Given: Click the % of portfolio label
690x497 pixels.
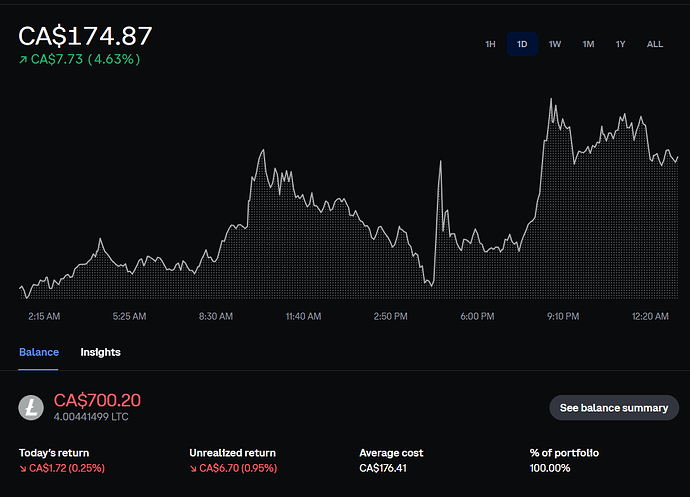Looking at the screenshot, I should click(564, 453).
